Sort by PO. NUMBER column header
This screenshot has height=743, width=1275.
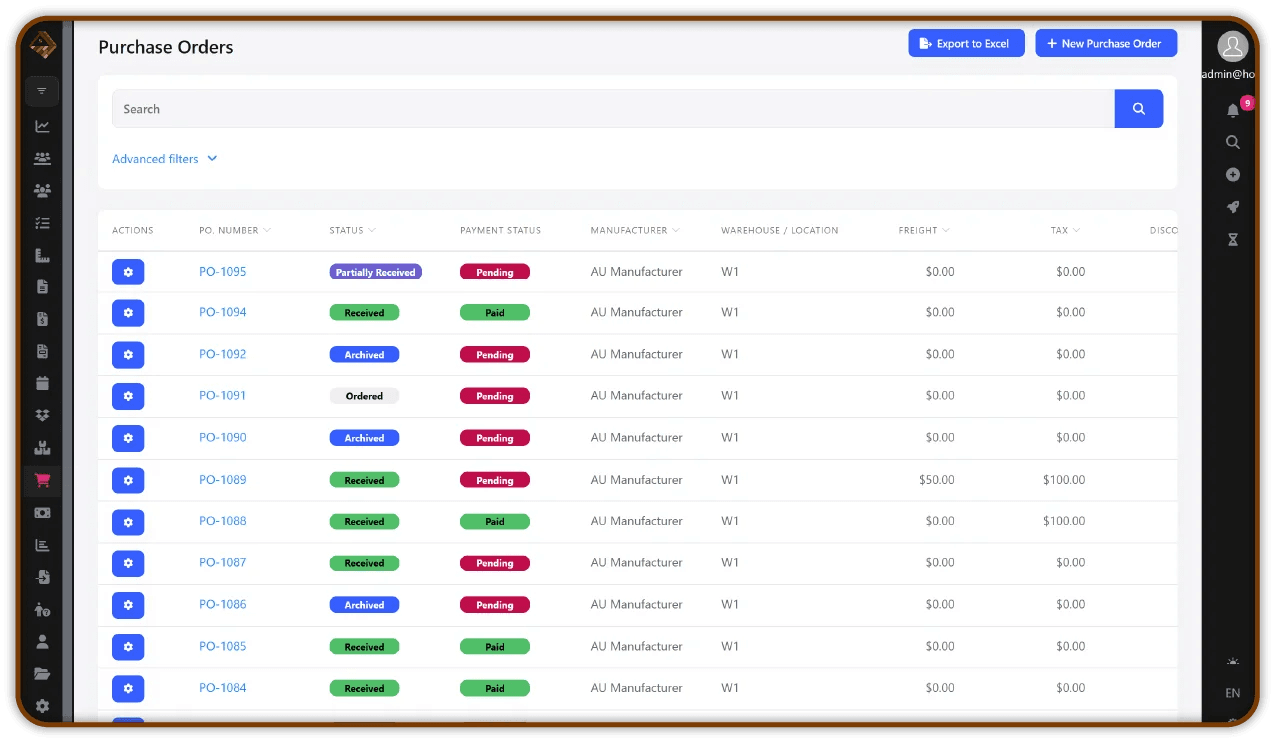pos(235,230)
